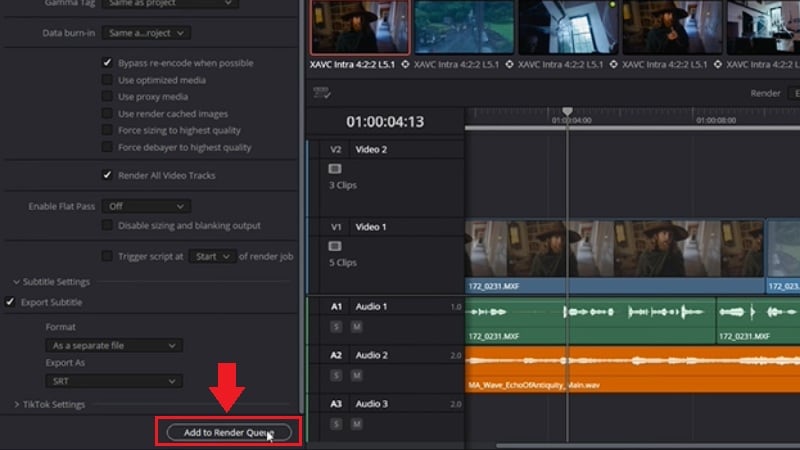This screenshot has width=800, height=450.
Task: Click Video 2 track name
Action: tap(371, 149)
